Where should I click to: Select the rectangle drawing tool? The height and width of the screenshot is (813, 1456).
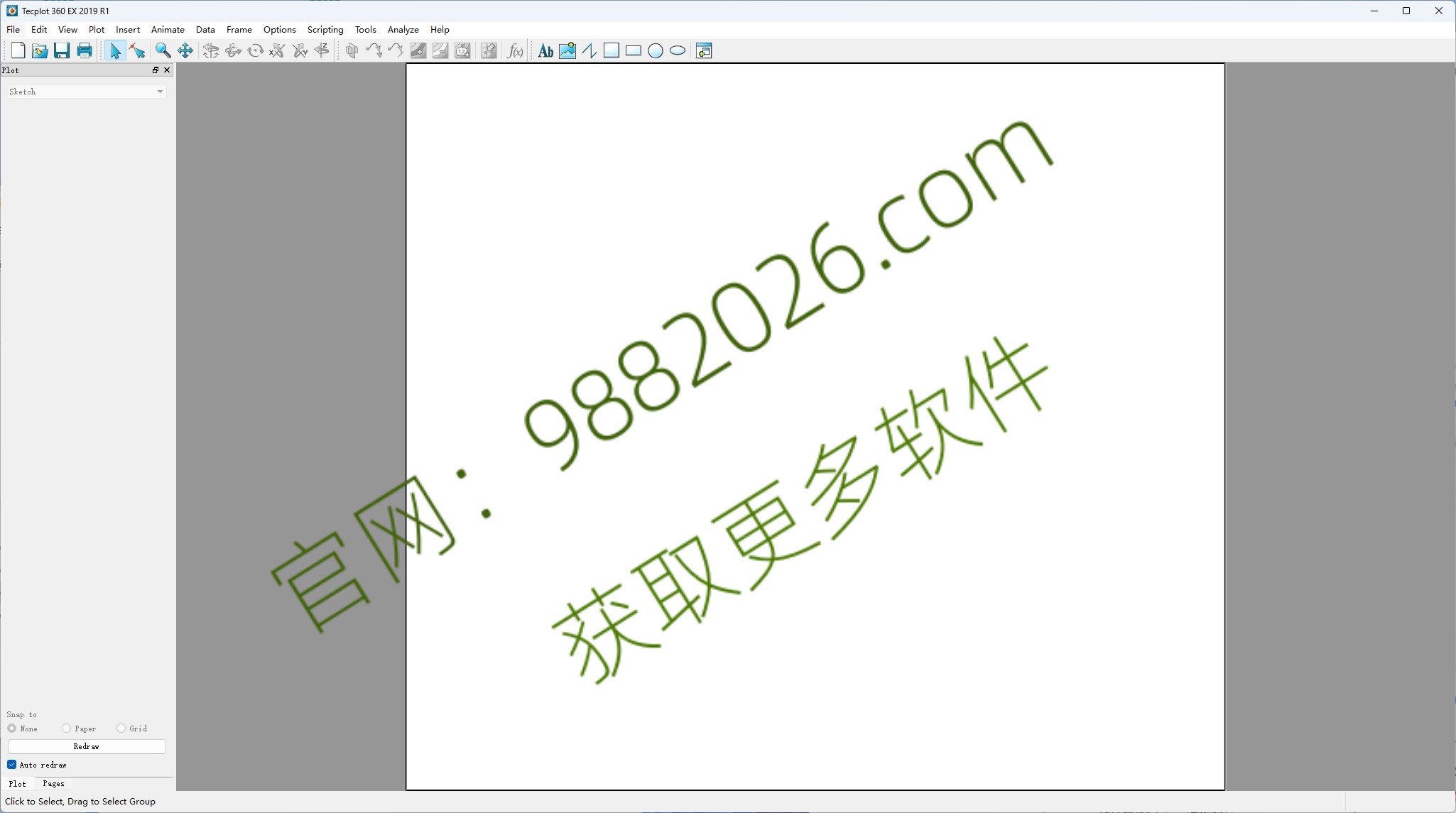coord(634,50)
